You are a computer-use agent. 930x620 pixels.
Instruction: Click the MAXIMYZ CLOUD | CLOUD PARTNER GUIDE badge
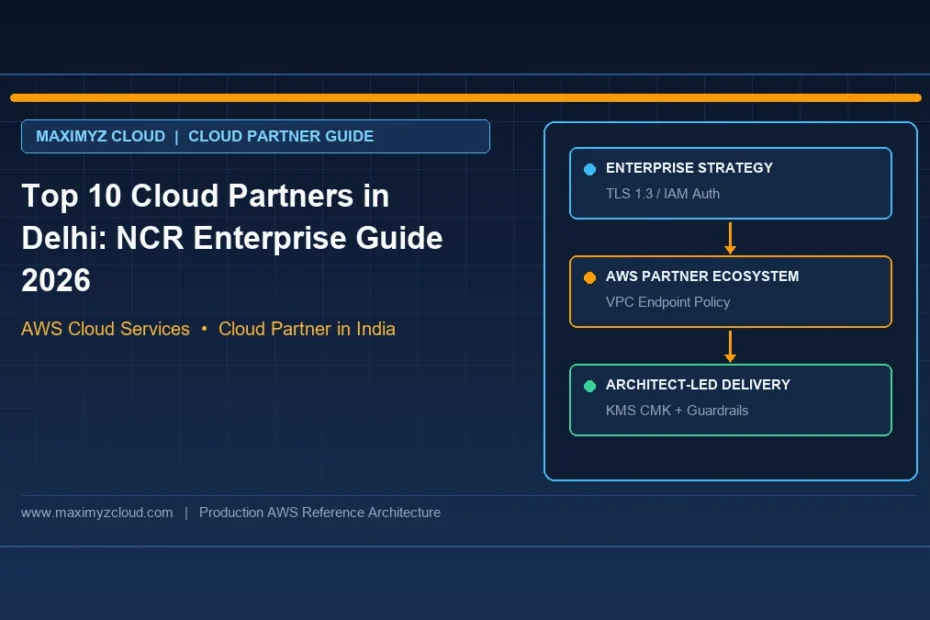tap(255, 136)
